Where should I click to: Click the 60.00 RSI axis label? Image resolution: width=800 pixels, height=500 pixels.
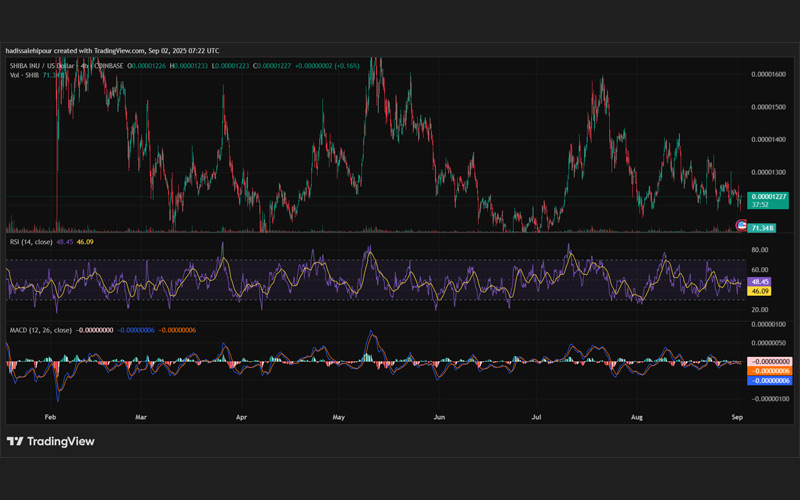coord(760,270)
